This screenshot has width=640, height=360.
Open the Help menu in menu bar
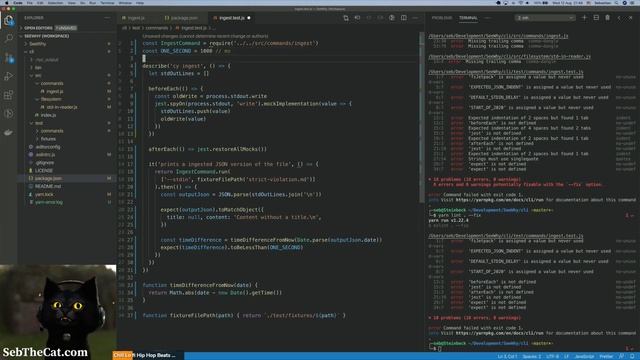[x=140, y=3]
